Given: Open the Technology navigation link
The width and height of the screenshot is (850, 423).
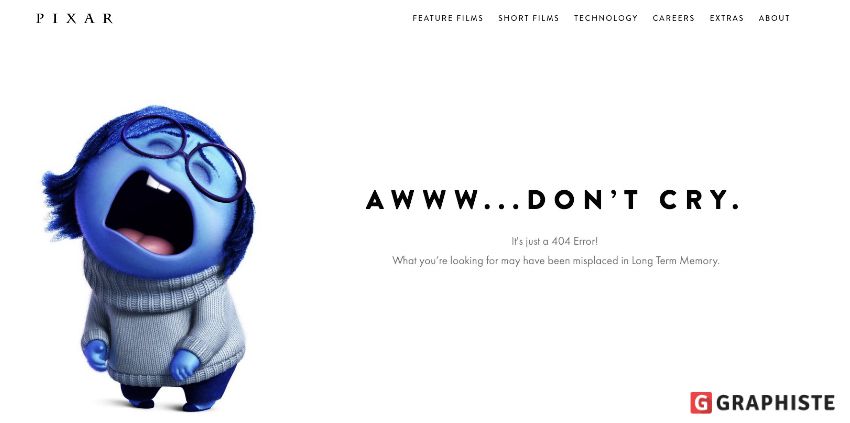Looking at the screenshot, I should 606,18.
